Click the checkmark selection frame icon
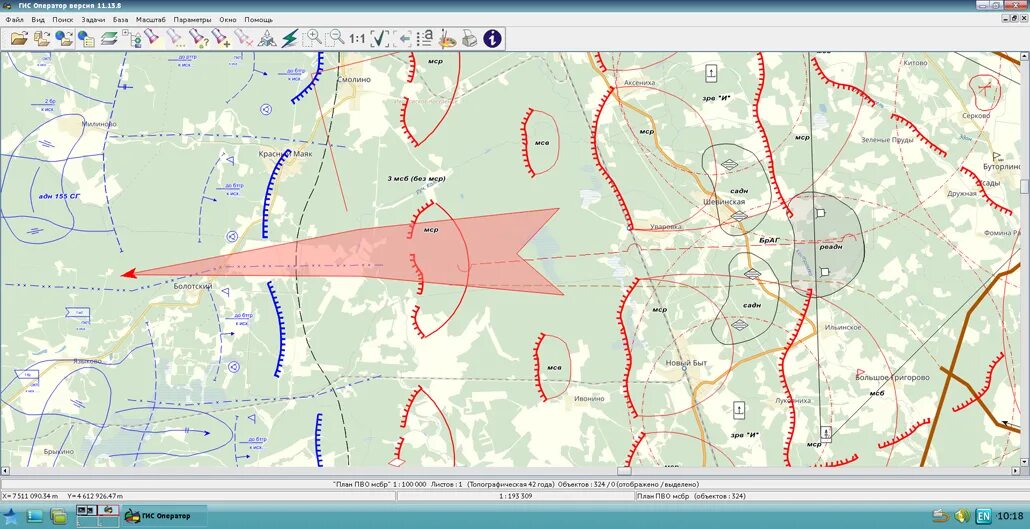Image resolution: width=1030 pixels, height=529 pixels. tap(380, 39)
